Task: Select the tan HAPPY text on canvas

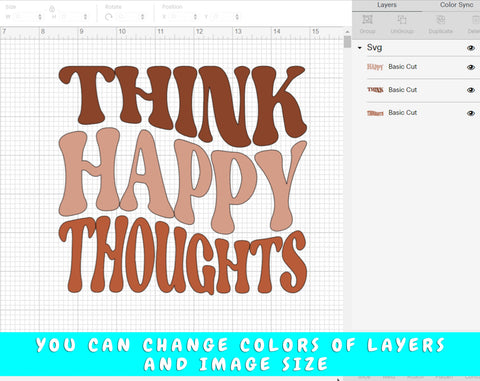Action: click(182, 182)
